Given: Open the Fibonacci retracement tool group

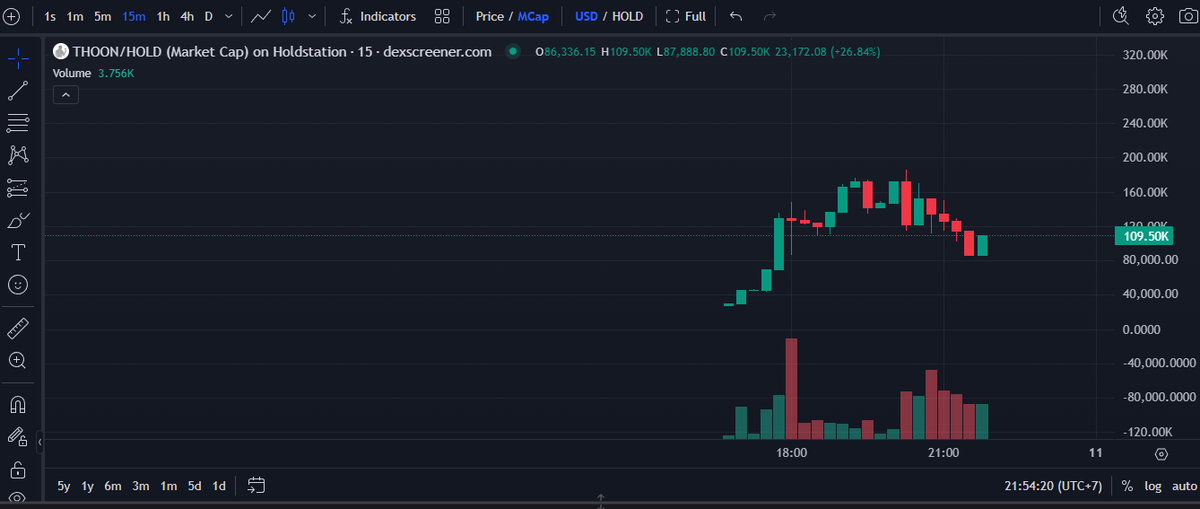Looking at the screenshot, I should click(17, 123).
